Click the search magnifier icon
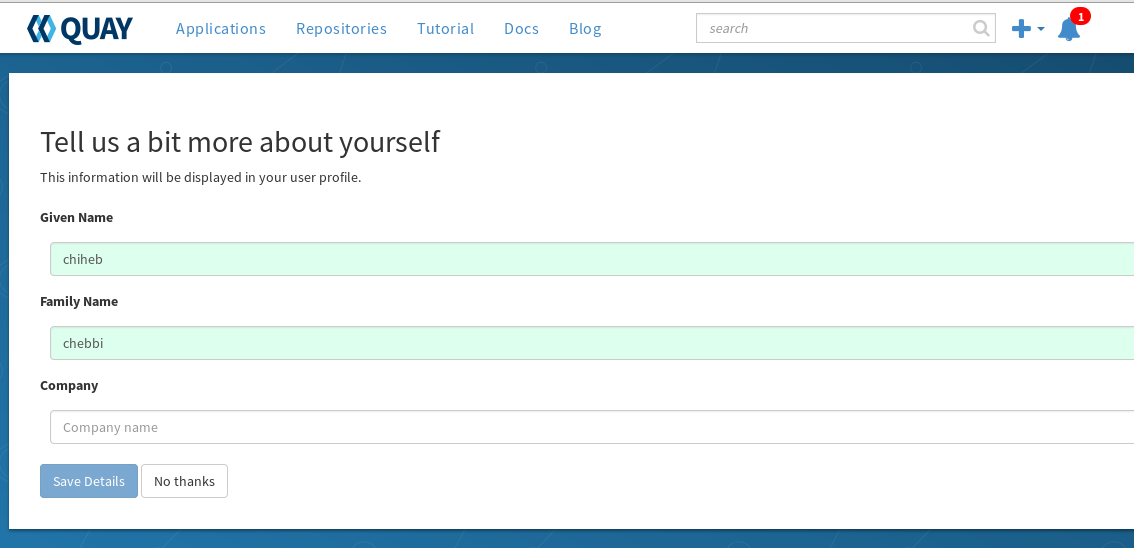The width and height of the screenshot is (1134, 548). (x=981, y=28)
